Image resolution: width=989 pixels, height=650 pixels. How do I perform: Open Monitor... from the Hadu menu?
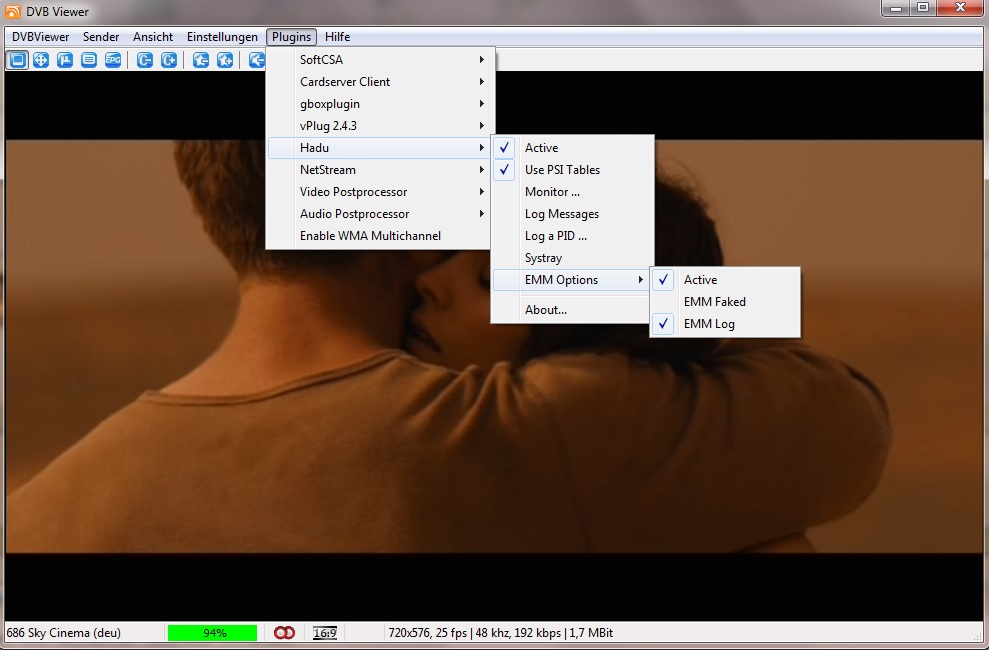pyautogui.click(x=552, y=192)
